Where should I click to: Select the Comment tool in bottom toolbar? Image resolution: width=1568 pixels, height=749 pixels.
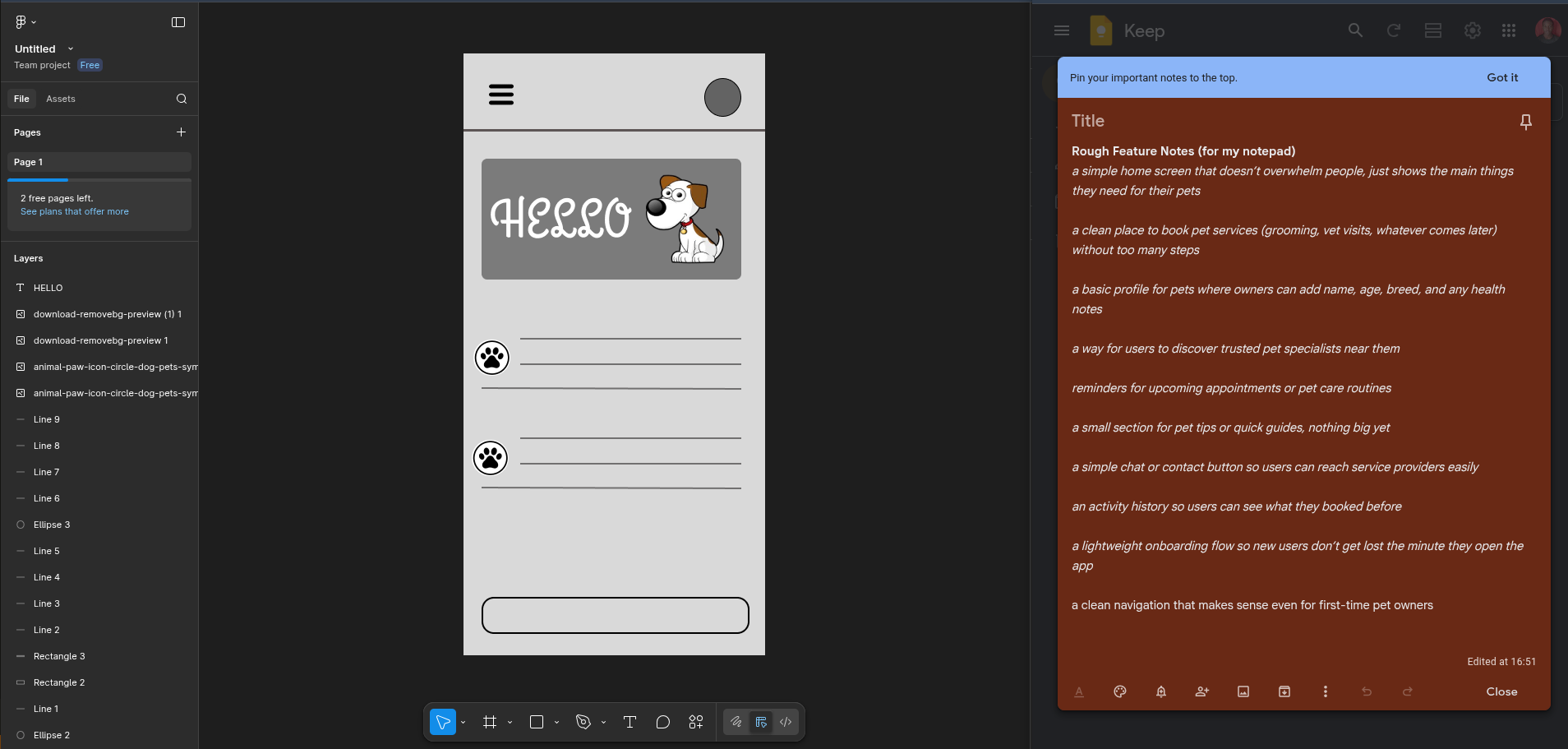click(x=662, y=722)
